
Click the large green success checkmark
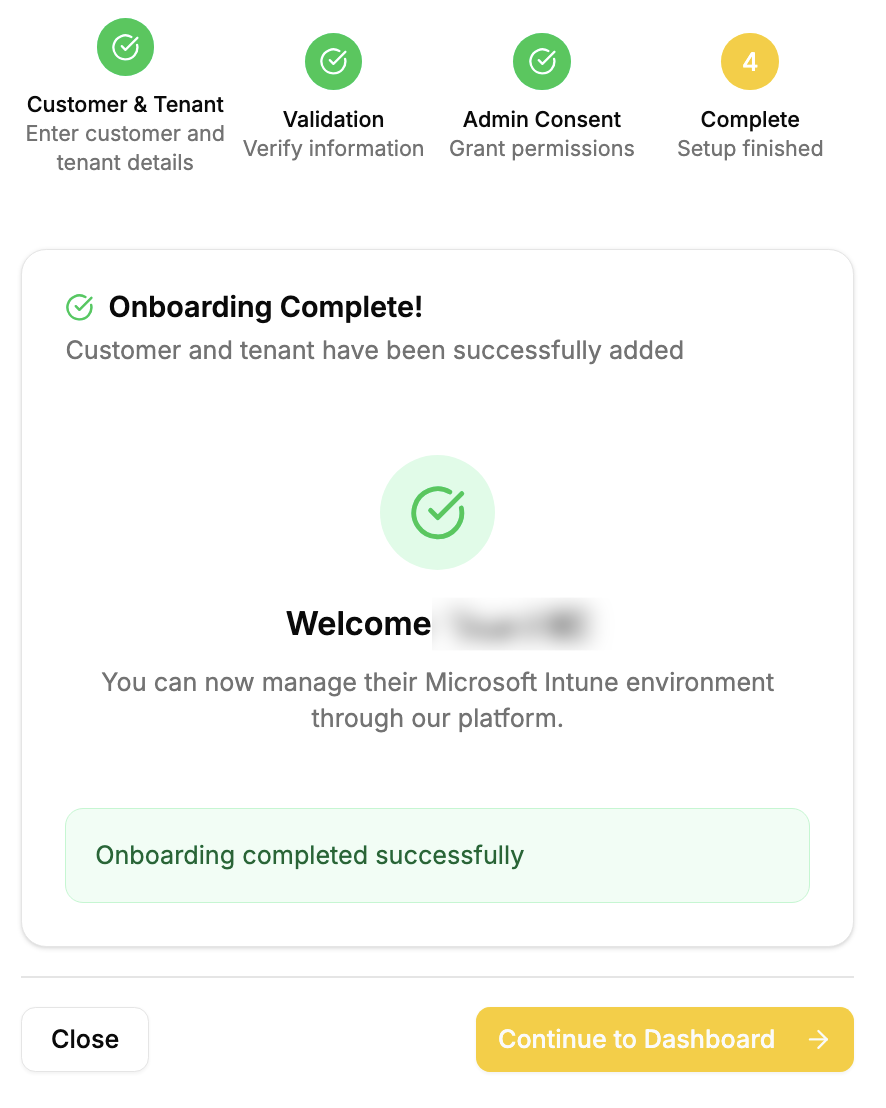(437, 512)
